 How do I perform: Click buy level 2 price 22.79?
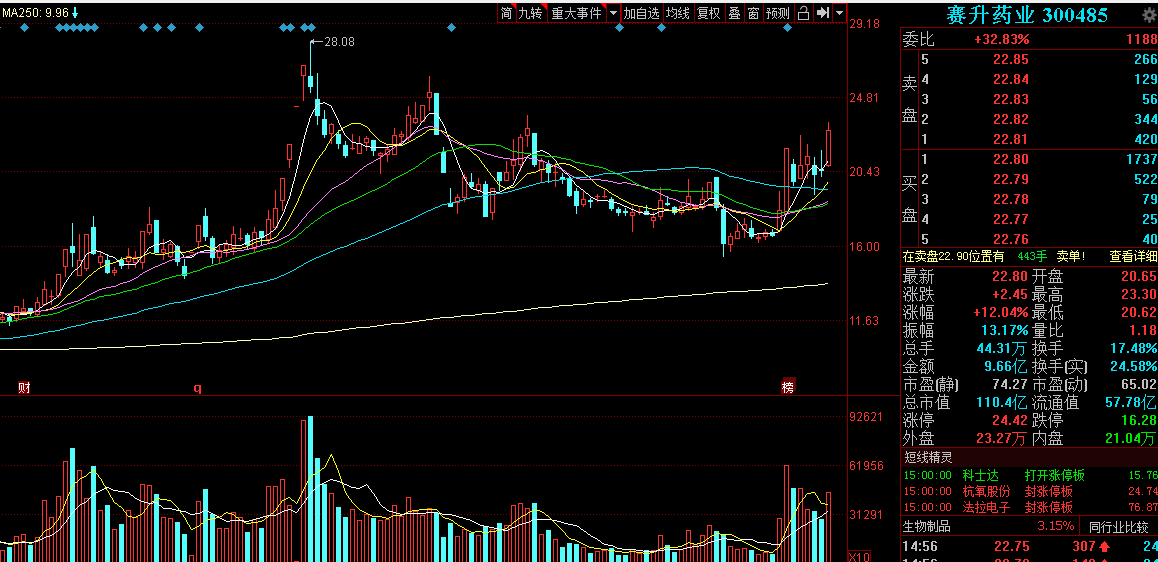(x=1011, y=179)
